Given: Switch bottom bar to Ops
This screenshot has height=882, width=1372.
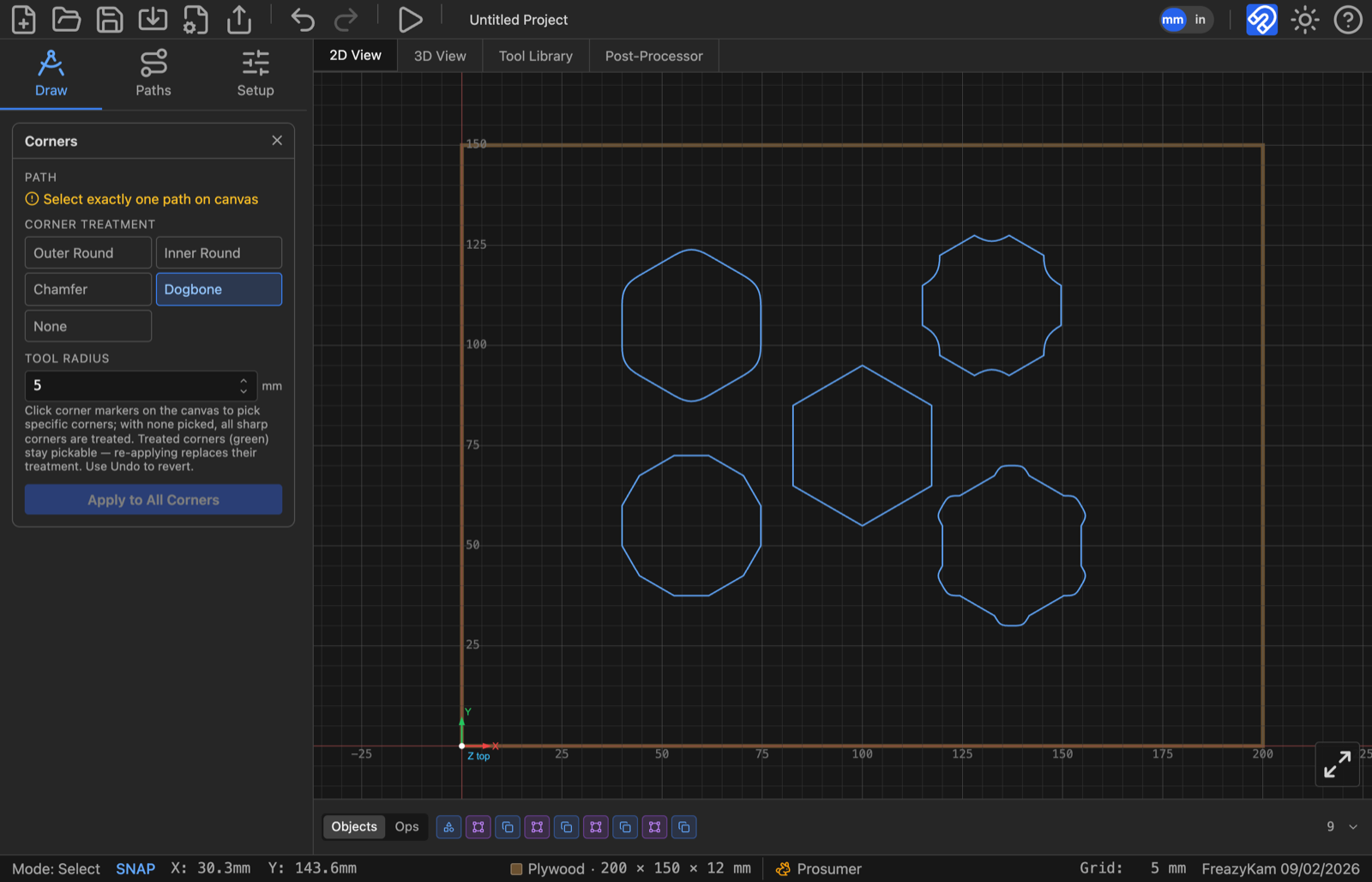Looking at the screenshot, I should 406,826.
